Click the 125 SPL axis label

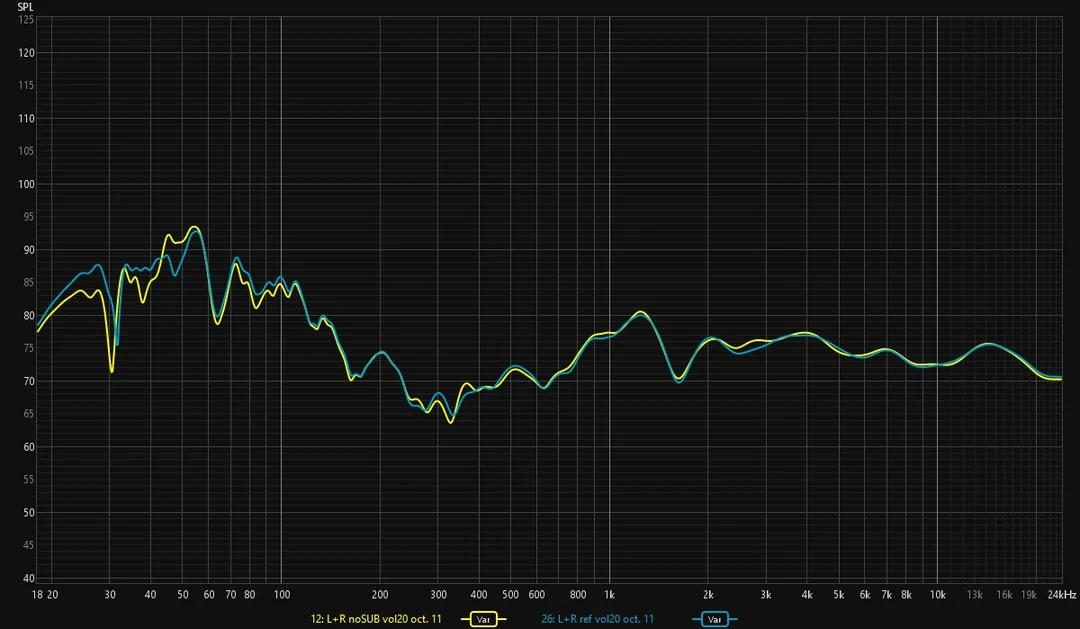(x=26, y=20)
